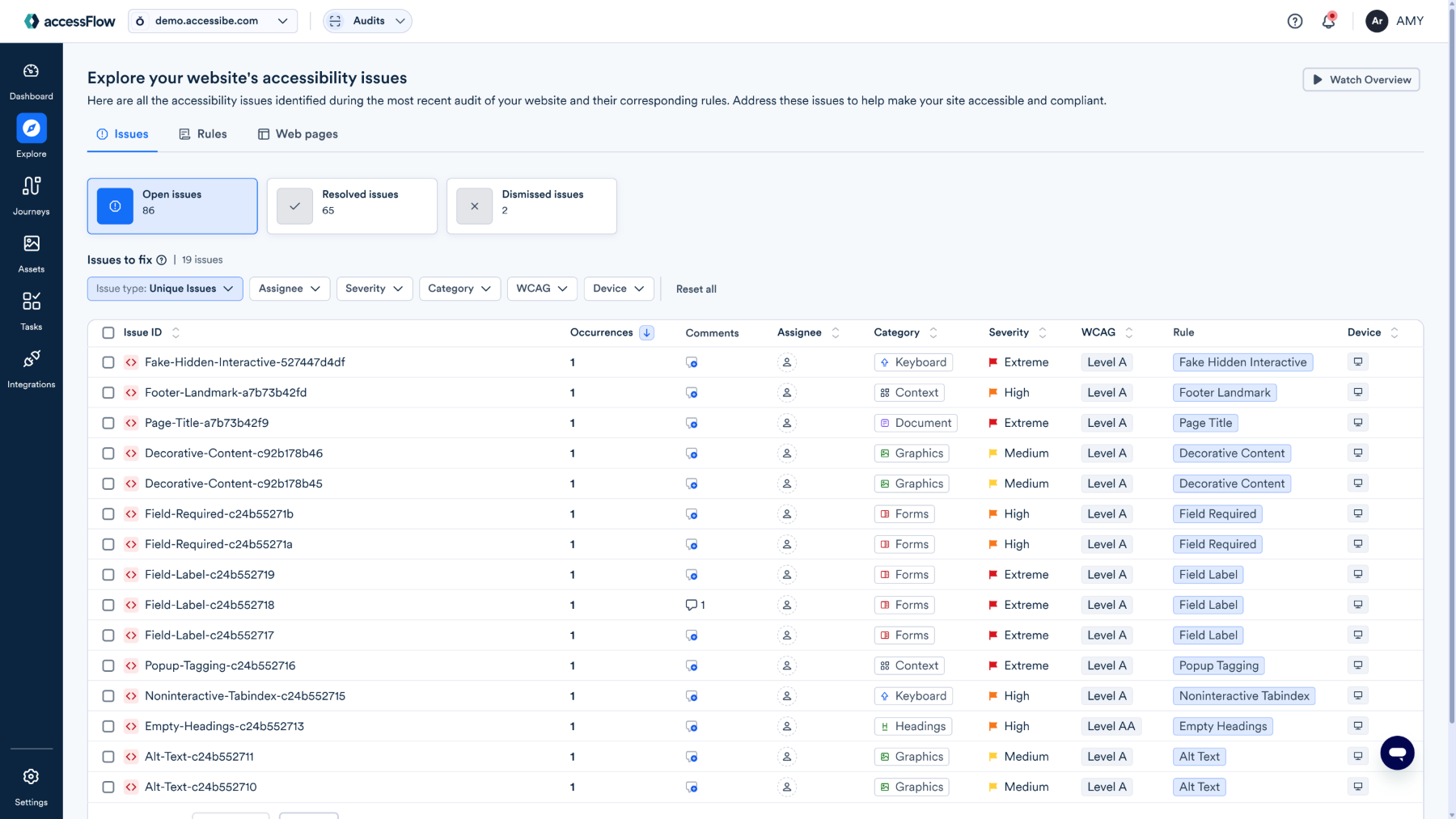This screenshot has width=1456, height=819.
Task: Open the notifications bell
Action: click(1328, 21)
